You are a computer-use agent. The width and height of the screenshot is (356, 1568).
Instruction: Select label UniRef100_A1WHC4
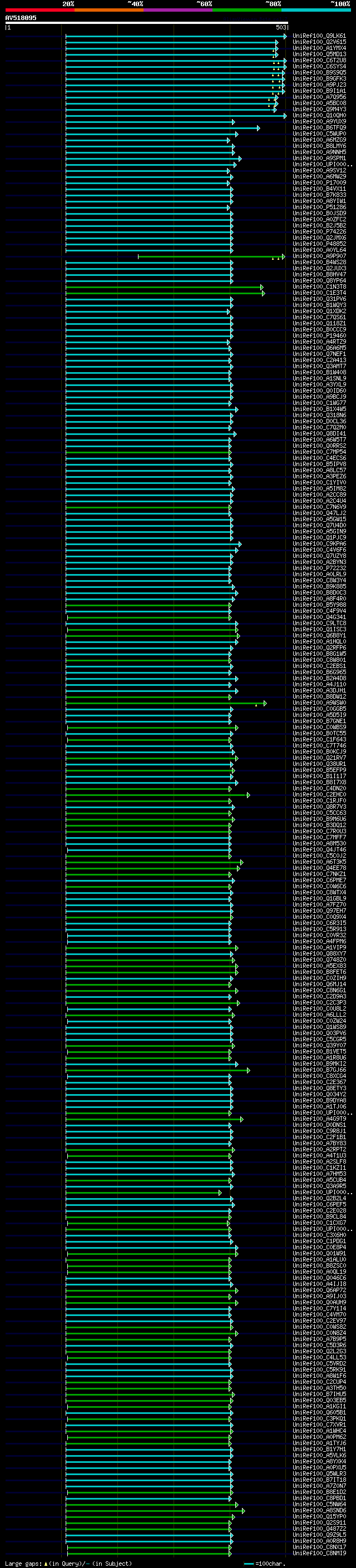[319, 1431]
